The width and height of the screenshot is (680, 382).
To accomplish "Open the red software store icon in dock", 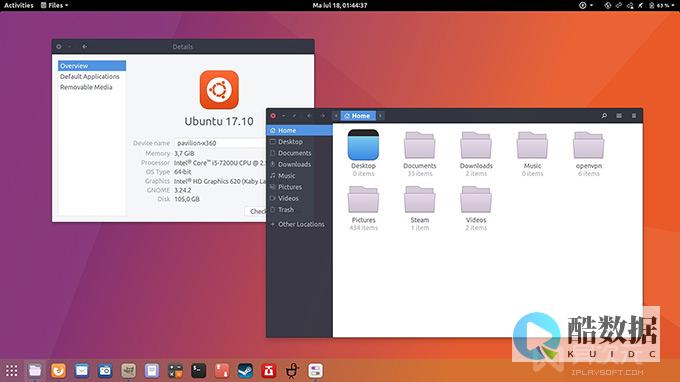I will 269,371.
